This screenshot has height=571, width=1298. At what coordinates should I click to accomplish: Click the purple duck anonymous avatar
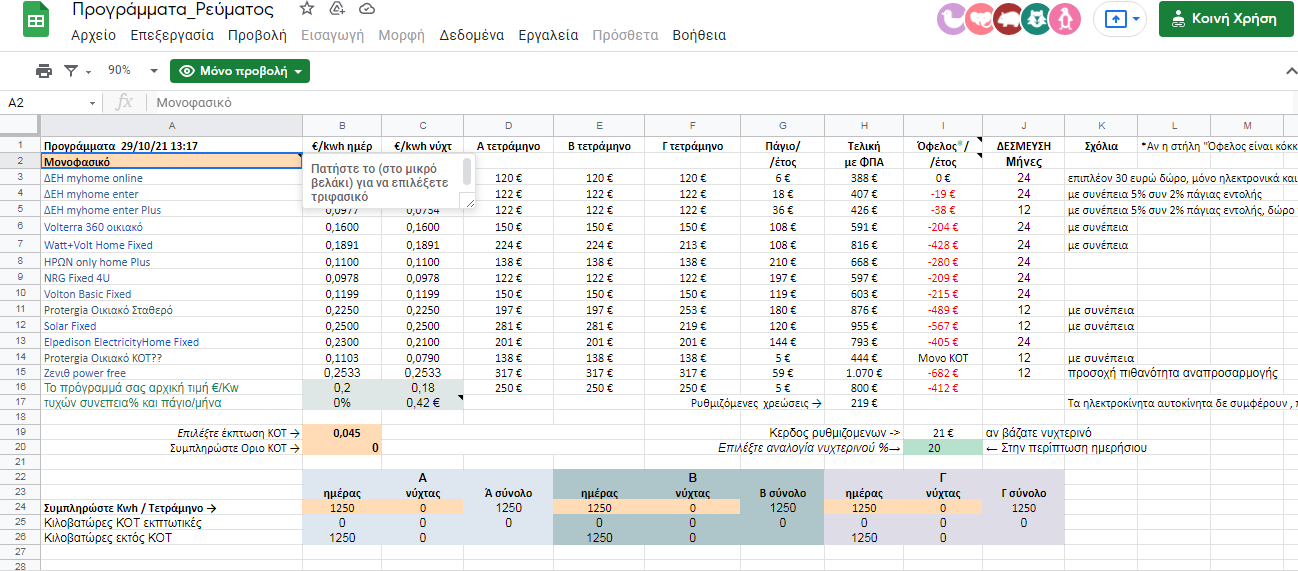951,18
